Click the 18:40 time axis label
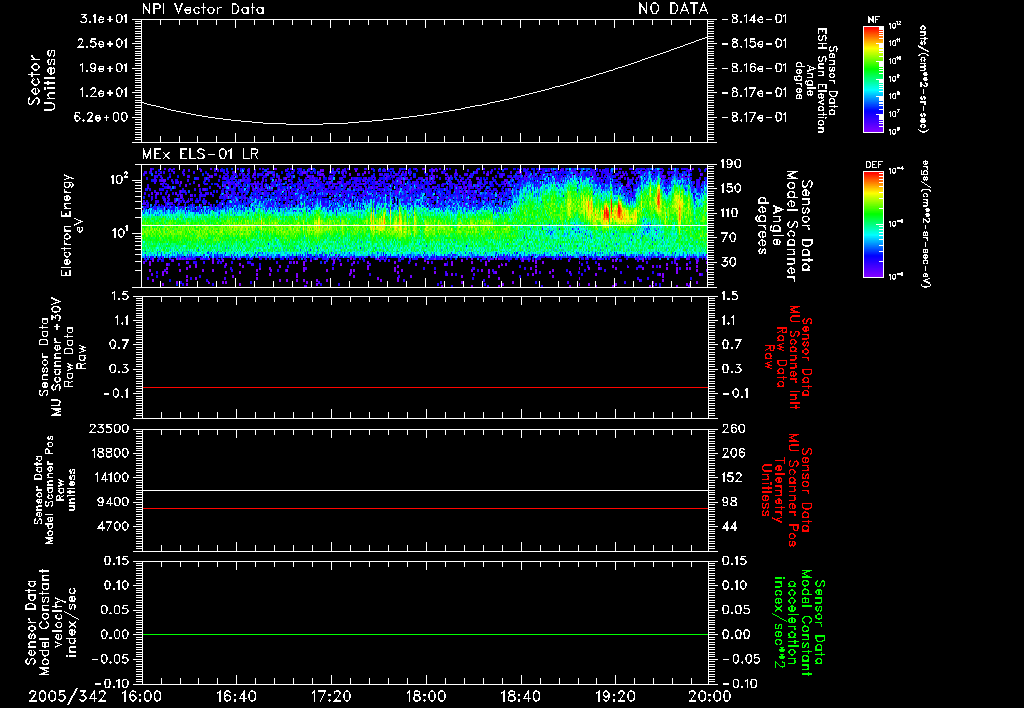Screen dimensions: 1024x708 [520, 696]
